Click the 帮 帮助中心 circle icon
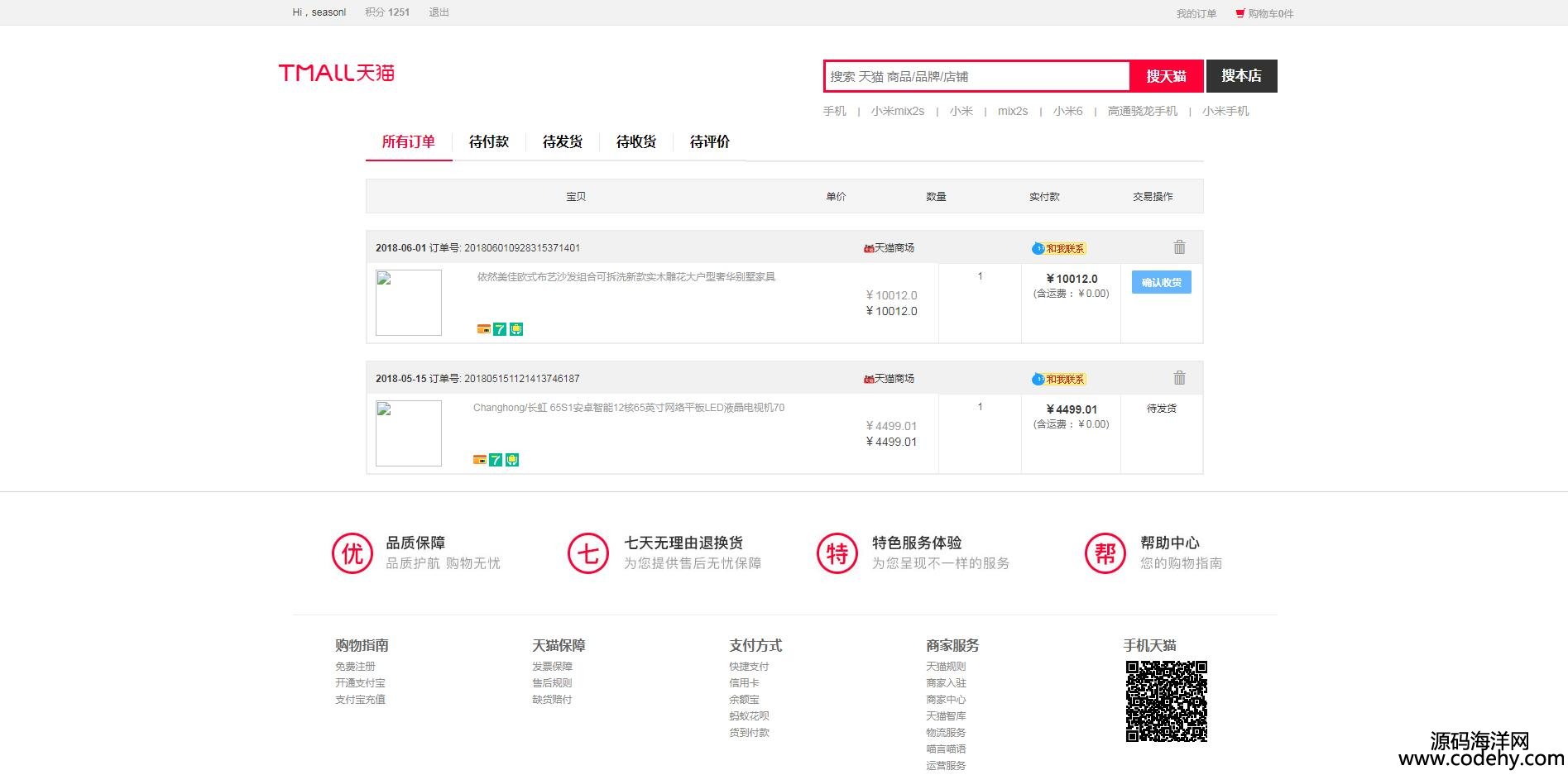Image resolution: width=1568 pixels, height=775 pixels. pos(1105,553)
